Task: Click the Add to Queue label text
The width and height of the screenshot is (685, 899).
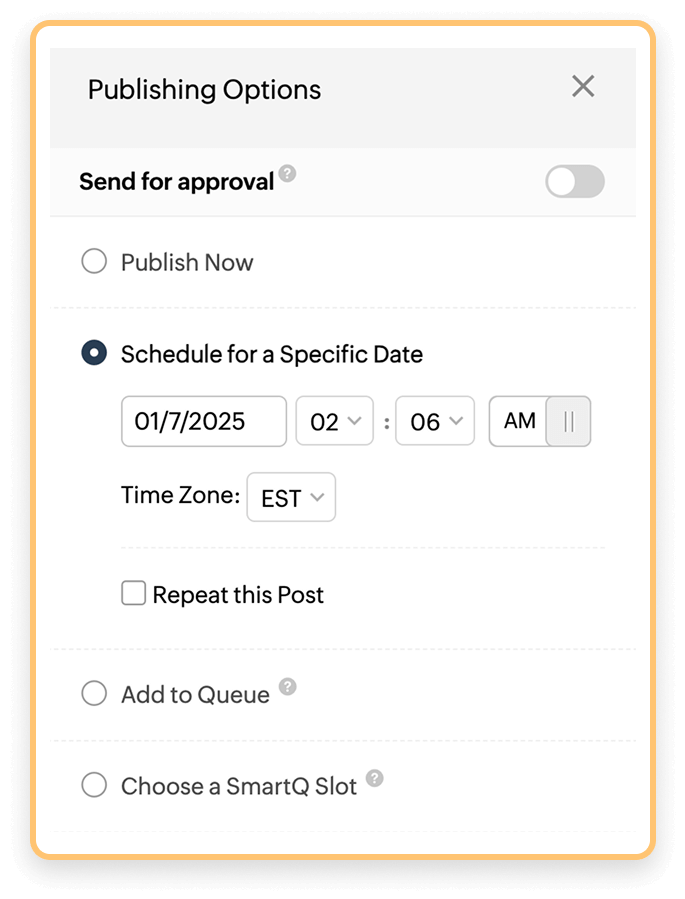Action: coord(193,692)
